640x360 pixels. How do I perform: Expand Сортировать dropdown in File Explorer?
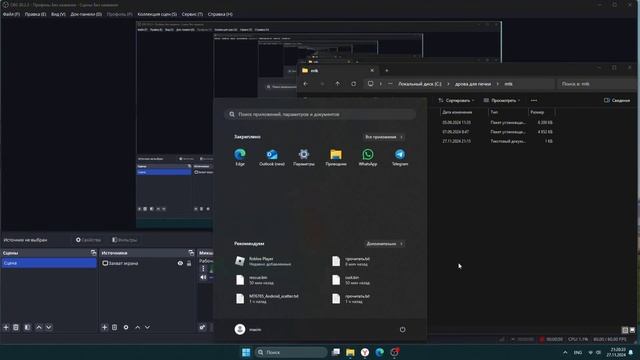click(x=456, y=100)
